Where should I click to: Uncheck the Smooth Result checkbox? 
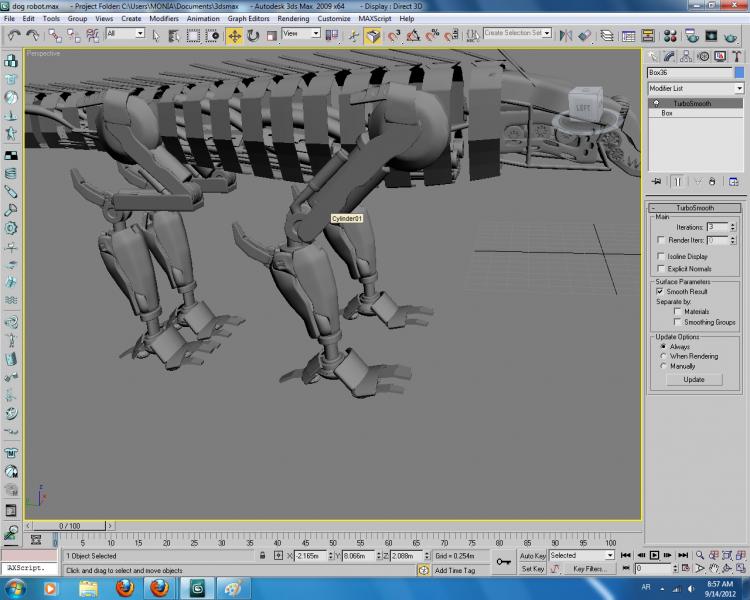pos(661,291)
